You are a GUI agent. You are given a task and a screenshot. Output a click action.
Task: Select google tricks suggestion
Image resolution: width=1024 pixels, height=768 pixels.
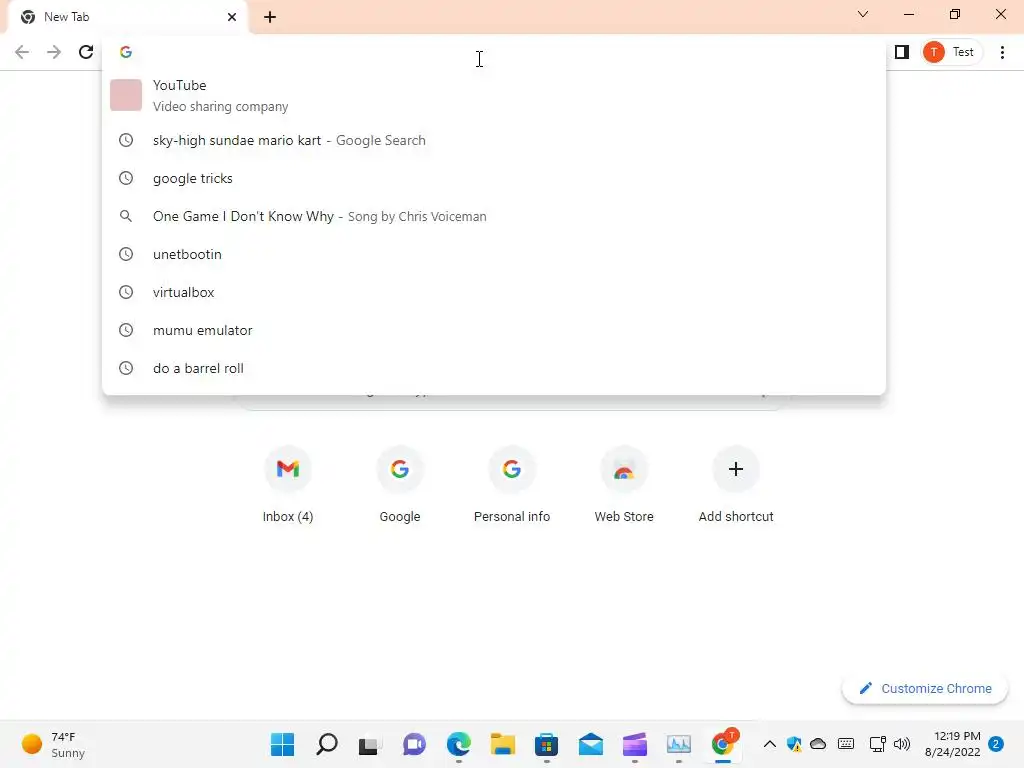pyautogui.click(x=494, y=178)
